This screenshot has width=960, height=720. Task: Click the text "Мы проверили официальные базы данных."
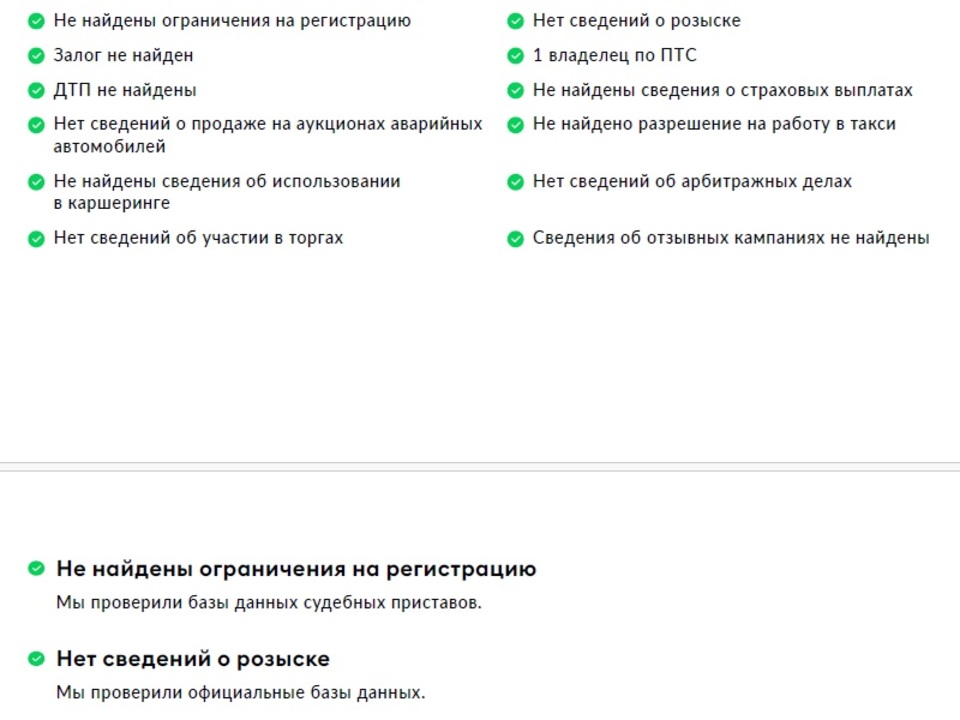240,693
